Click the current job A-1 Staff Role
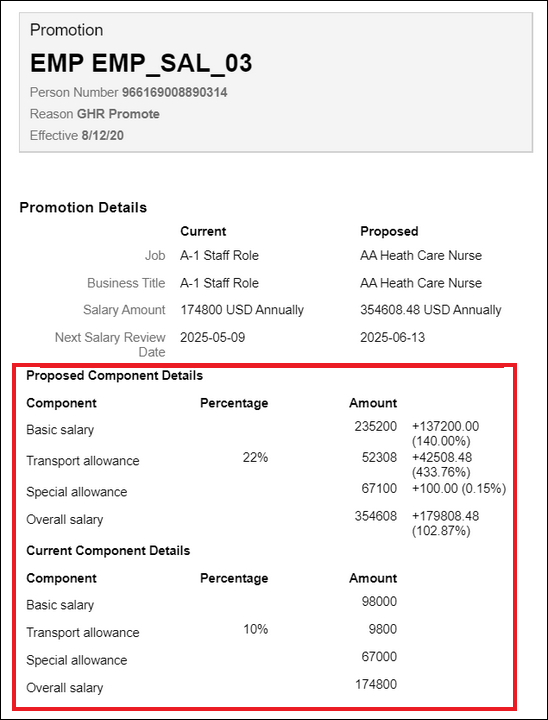The width and height of the screenshot is (548, 720). coord(219,255)
